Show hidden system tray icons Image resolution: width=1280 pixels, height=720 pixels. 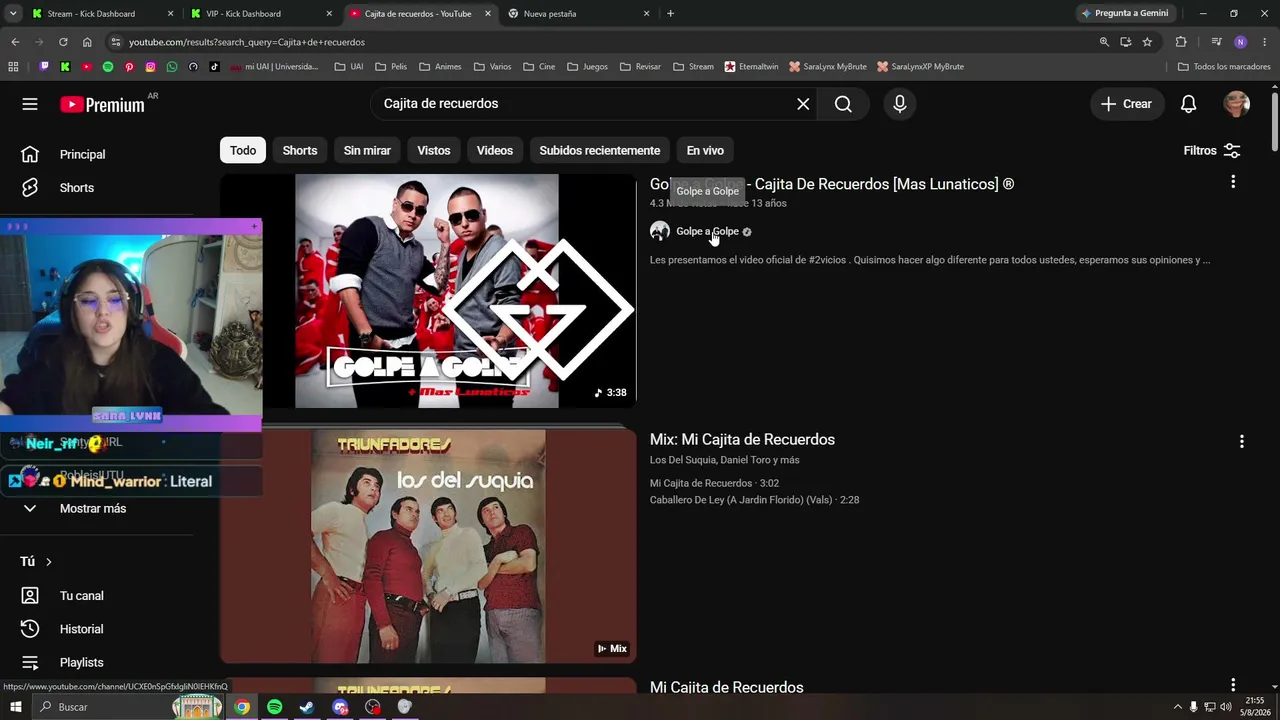tap(1177, 707)
